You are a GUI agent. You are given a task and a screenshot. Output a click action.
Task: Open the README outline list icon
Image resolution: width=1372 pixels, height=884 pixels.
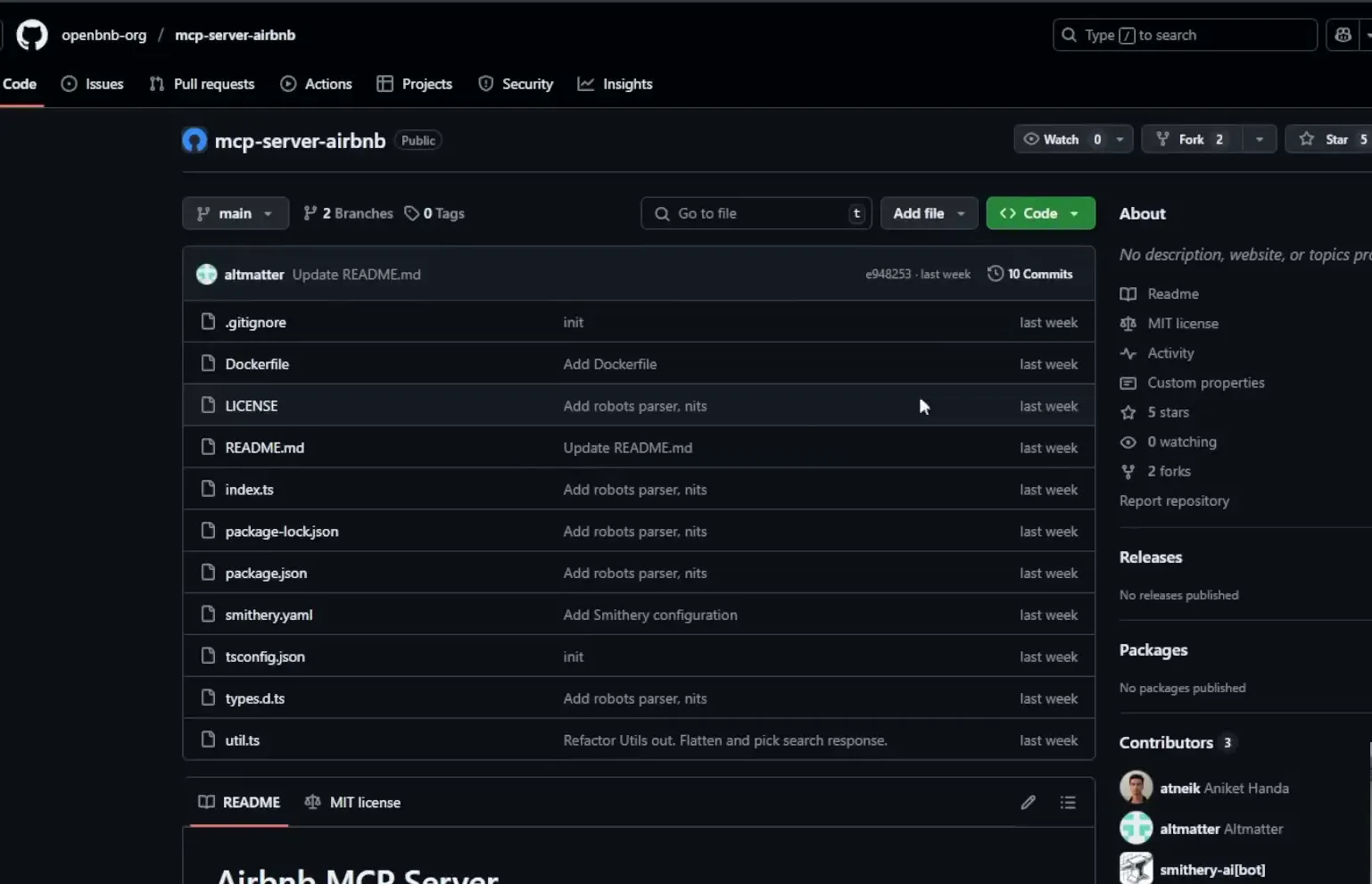[x=1068, y=802]
